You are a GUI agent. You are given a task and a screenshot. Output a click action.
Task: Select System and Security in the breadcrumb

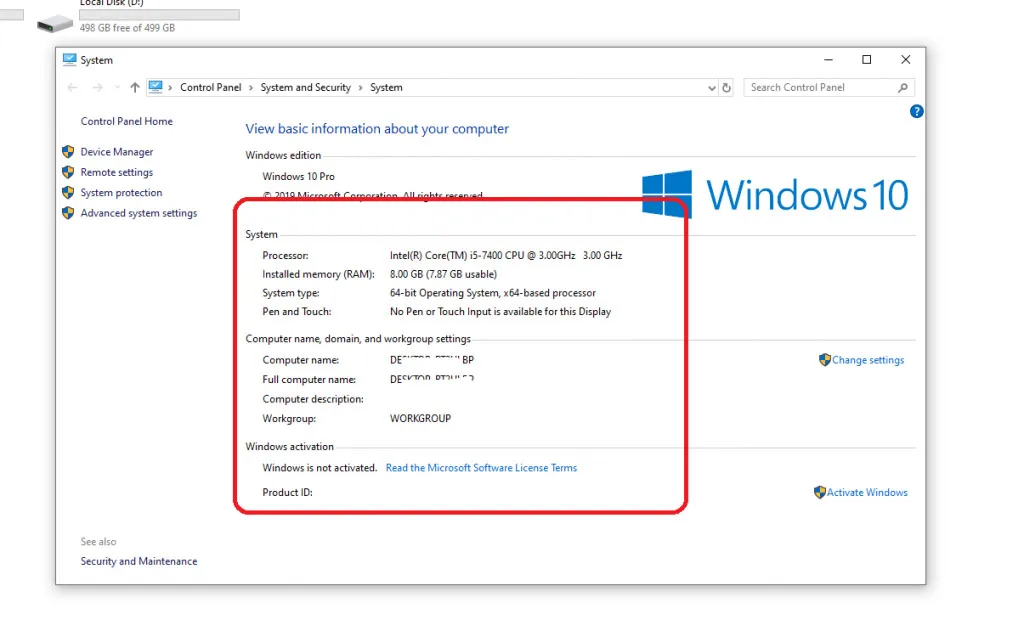click(x=306, y=88)
